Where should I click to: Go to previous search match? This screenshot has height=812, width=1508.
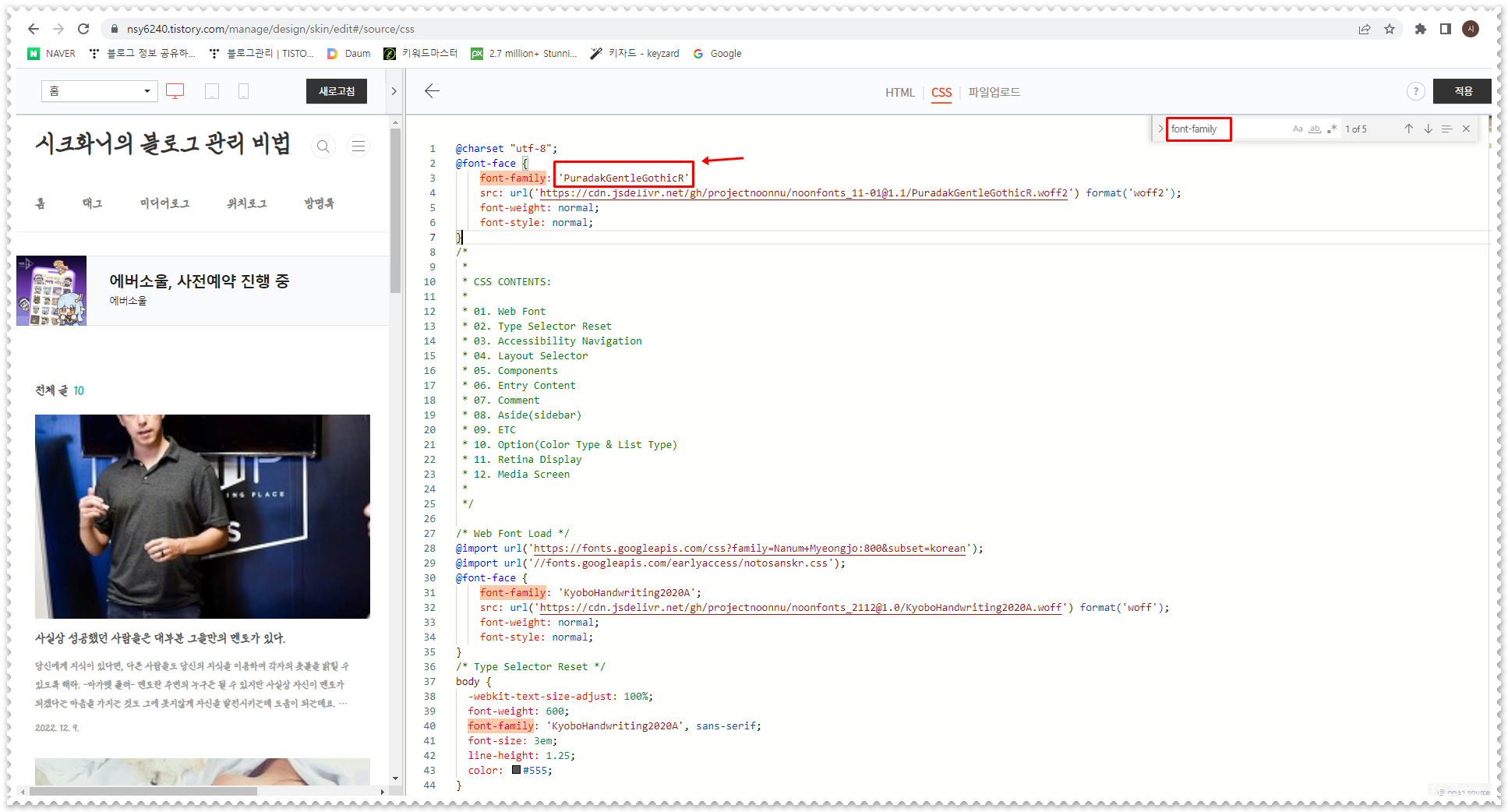[x=1408, y=129]
